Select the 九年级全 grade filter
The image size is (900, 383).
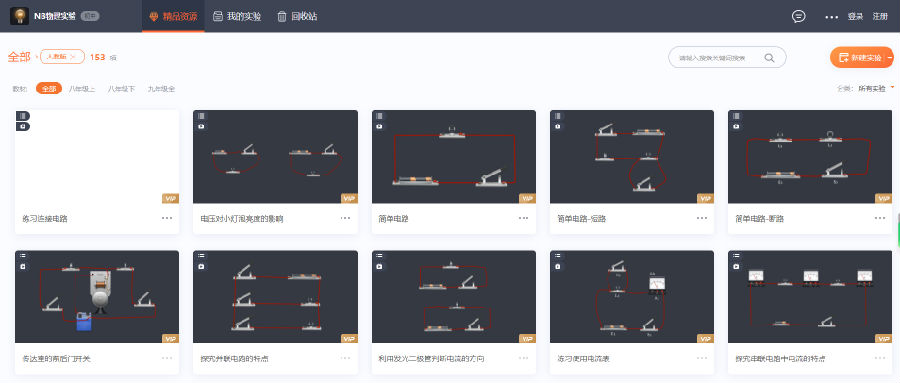click(x=161, y=89)
